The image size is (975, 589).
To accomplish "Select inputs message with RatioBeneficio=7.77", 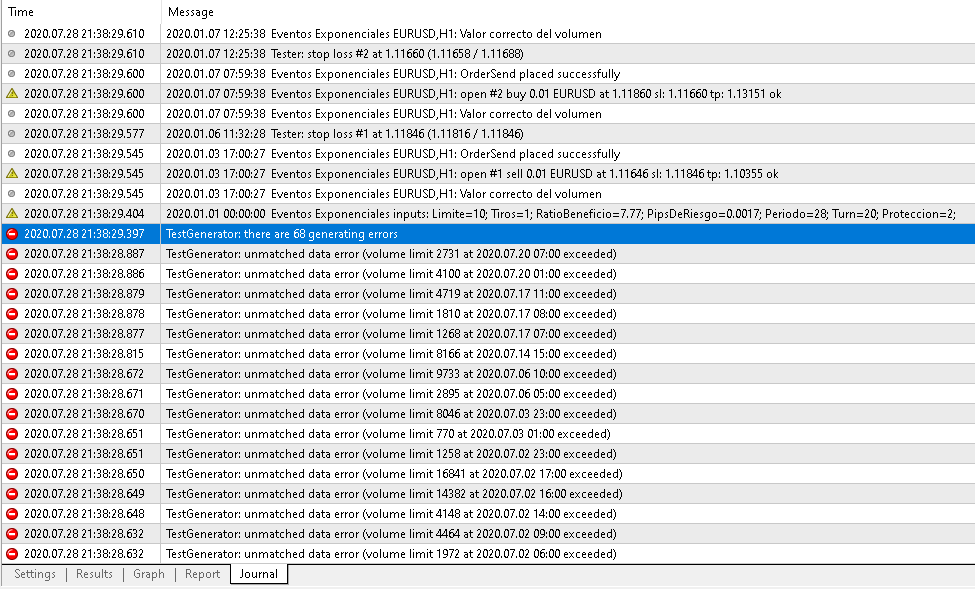I will point(560,214).
